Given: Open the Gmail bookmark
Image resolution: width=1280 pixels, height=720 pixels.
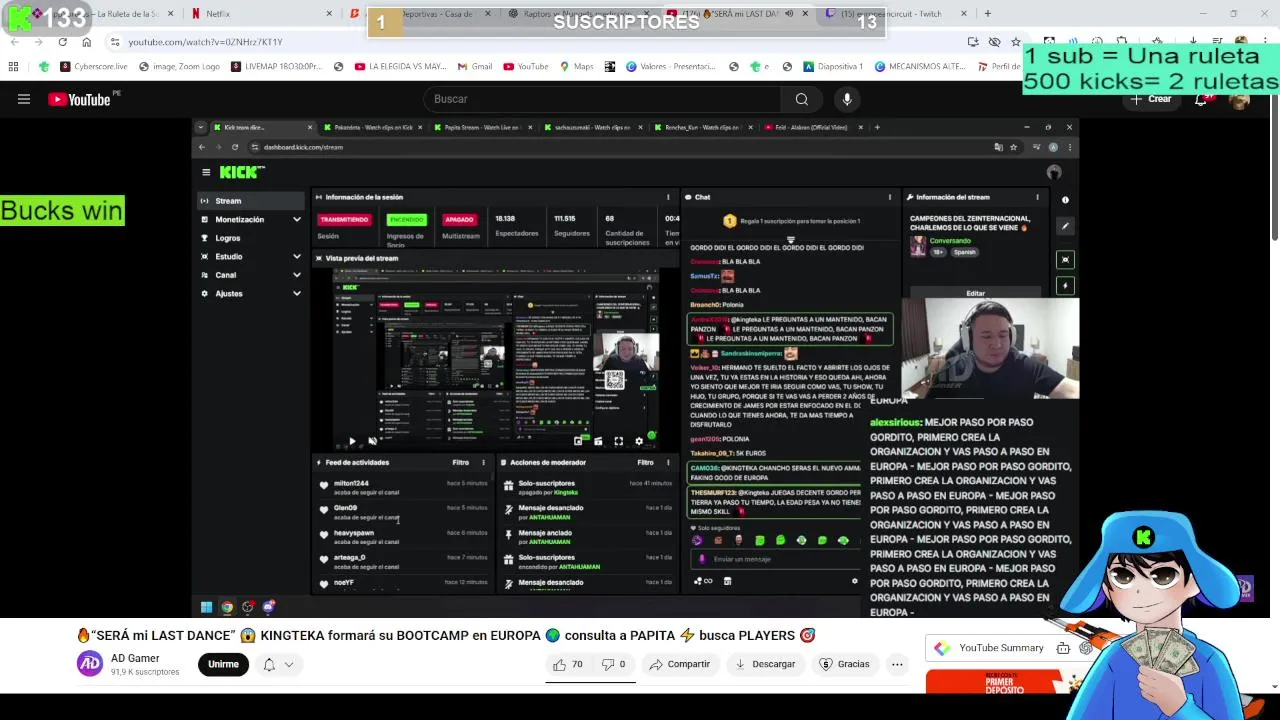Looking at the screenshot, I should 475,67.
